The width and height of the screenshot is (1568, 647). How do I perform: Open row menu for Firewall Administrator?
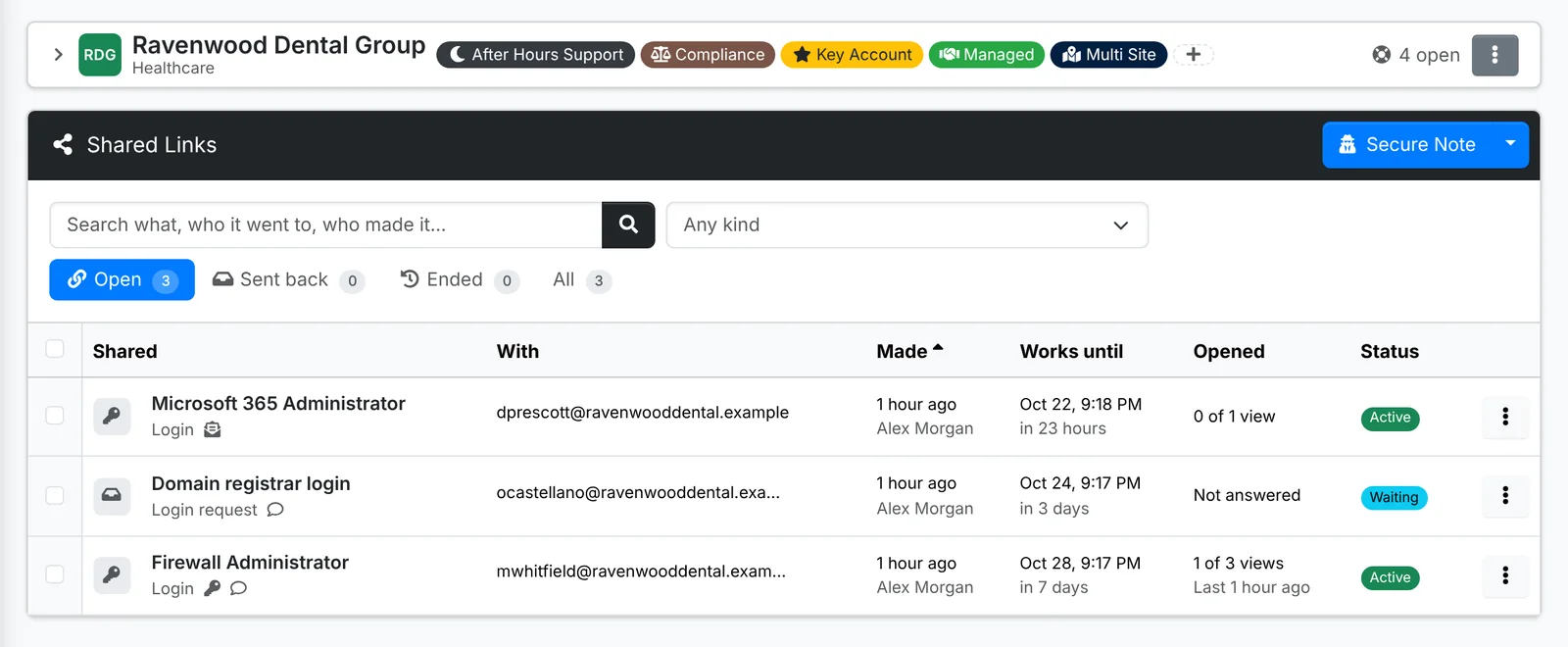coord(1505,574)
